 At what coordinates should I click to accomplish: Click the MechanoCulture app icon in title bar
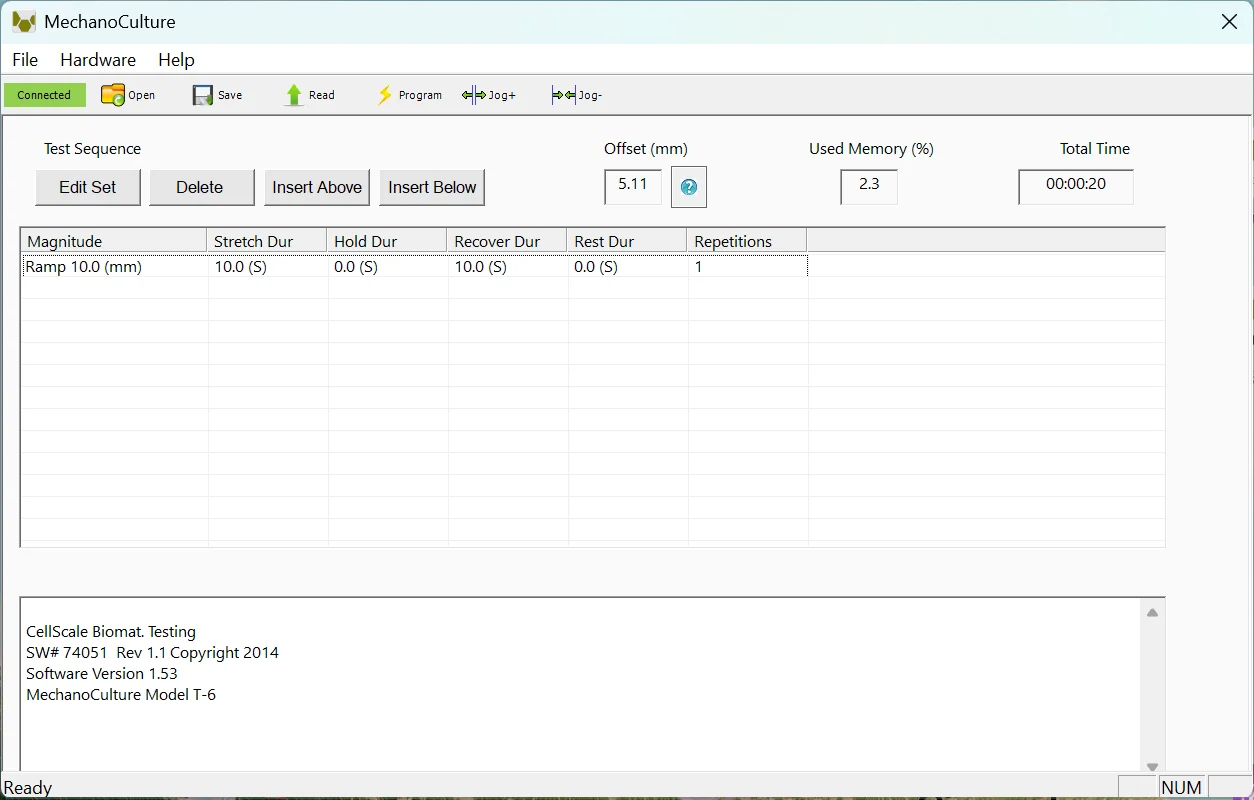[24, 21]
